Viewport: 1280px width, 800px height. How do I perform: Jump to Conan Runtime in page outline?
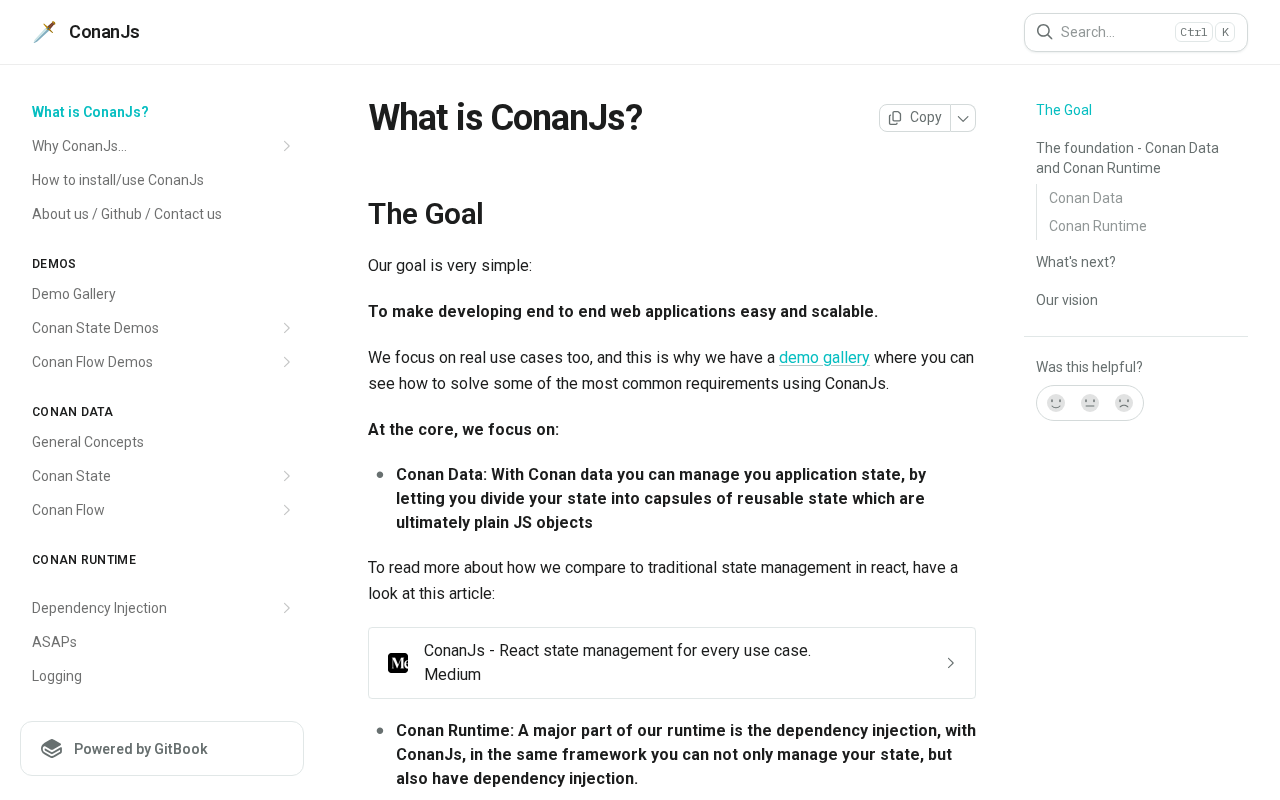tap(1097, 226)
